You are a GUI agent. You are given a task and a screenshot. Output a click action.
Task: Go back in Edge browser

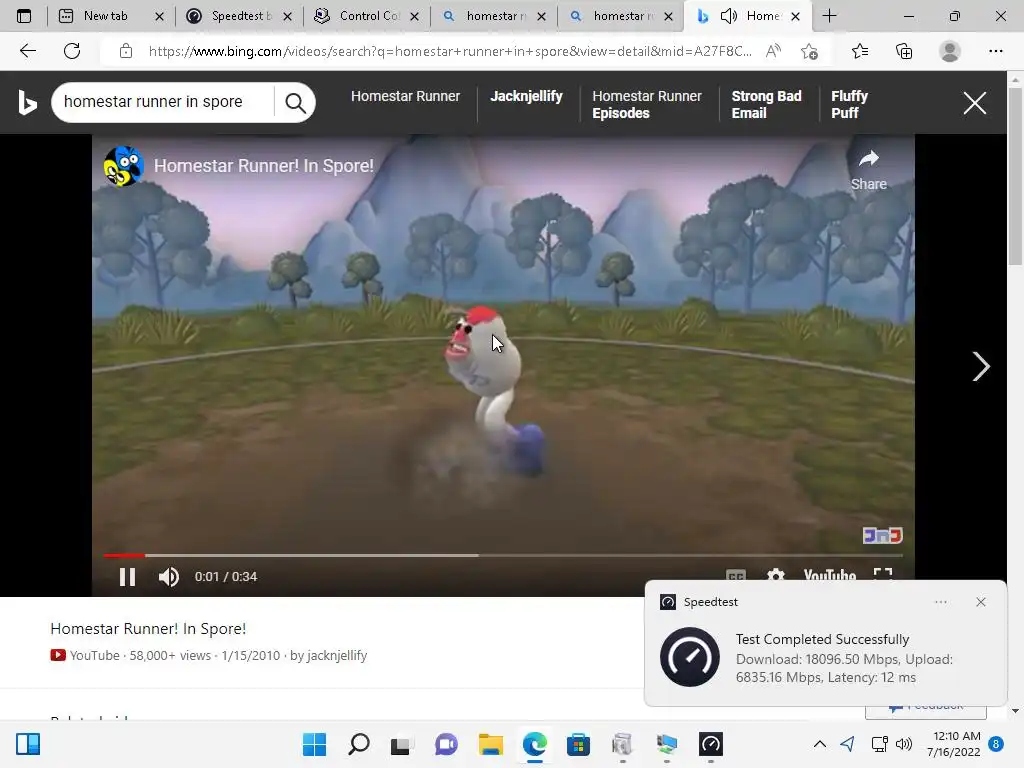(x=27, y=51)
